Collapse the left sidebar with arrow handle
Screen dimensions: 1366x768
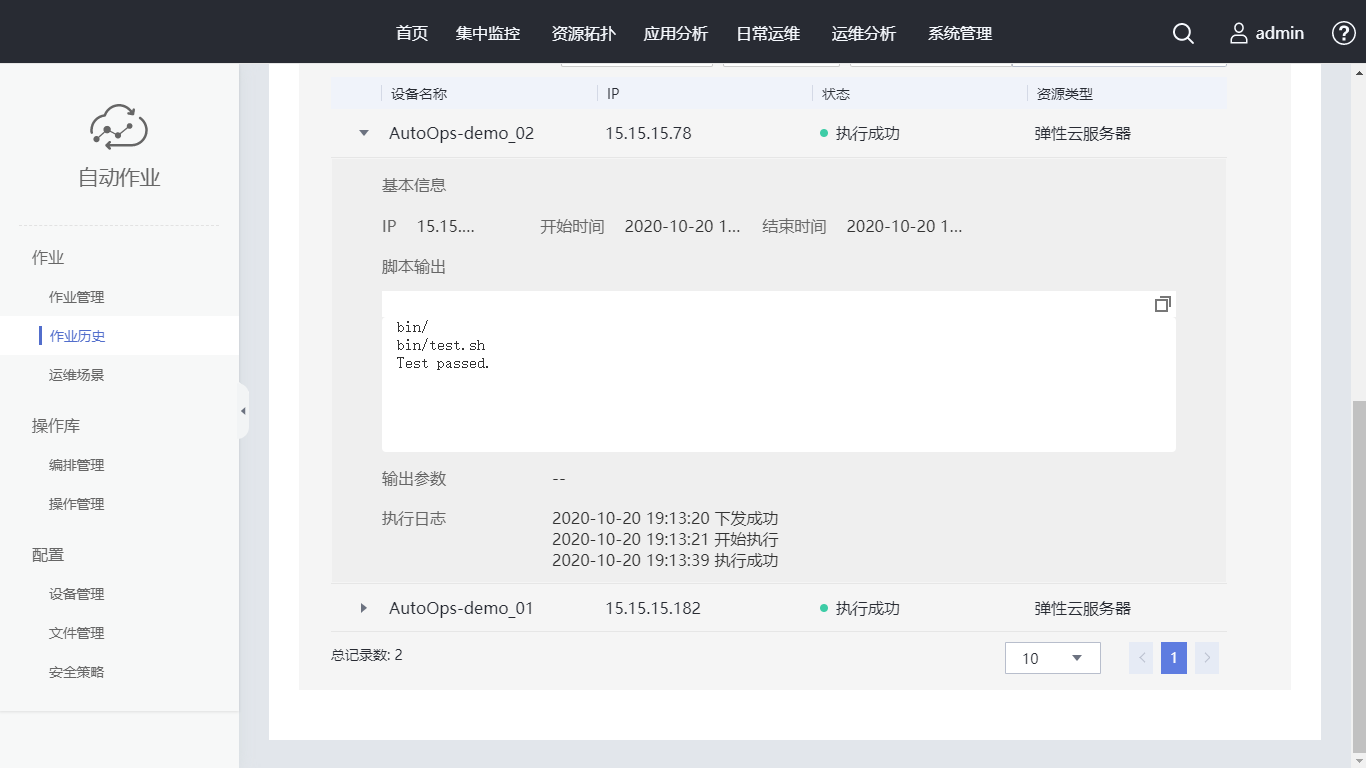pyautogui.click(x=243, y=411)
